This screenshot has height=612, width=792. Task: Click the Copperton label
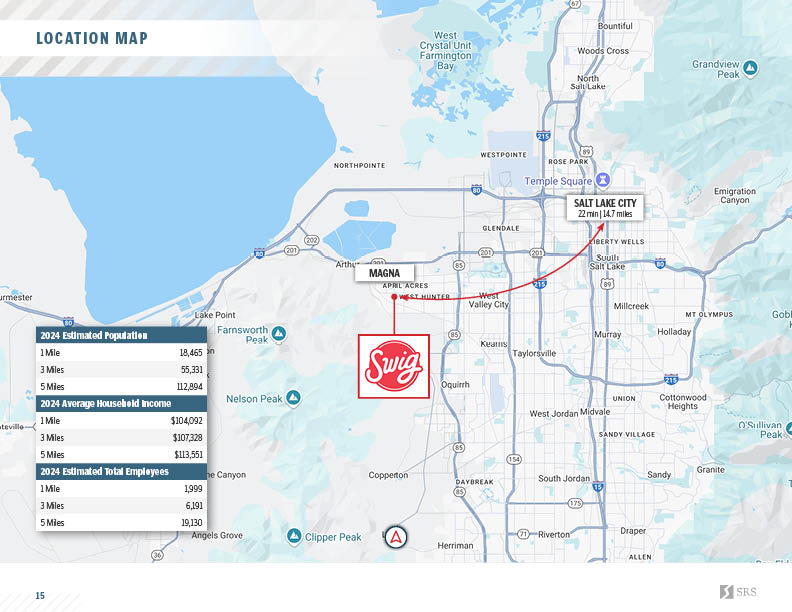(388, 475)
